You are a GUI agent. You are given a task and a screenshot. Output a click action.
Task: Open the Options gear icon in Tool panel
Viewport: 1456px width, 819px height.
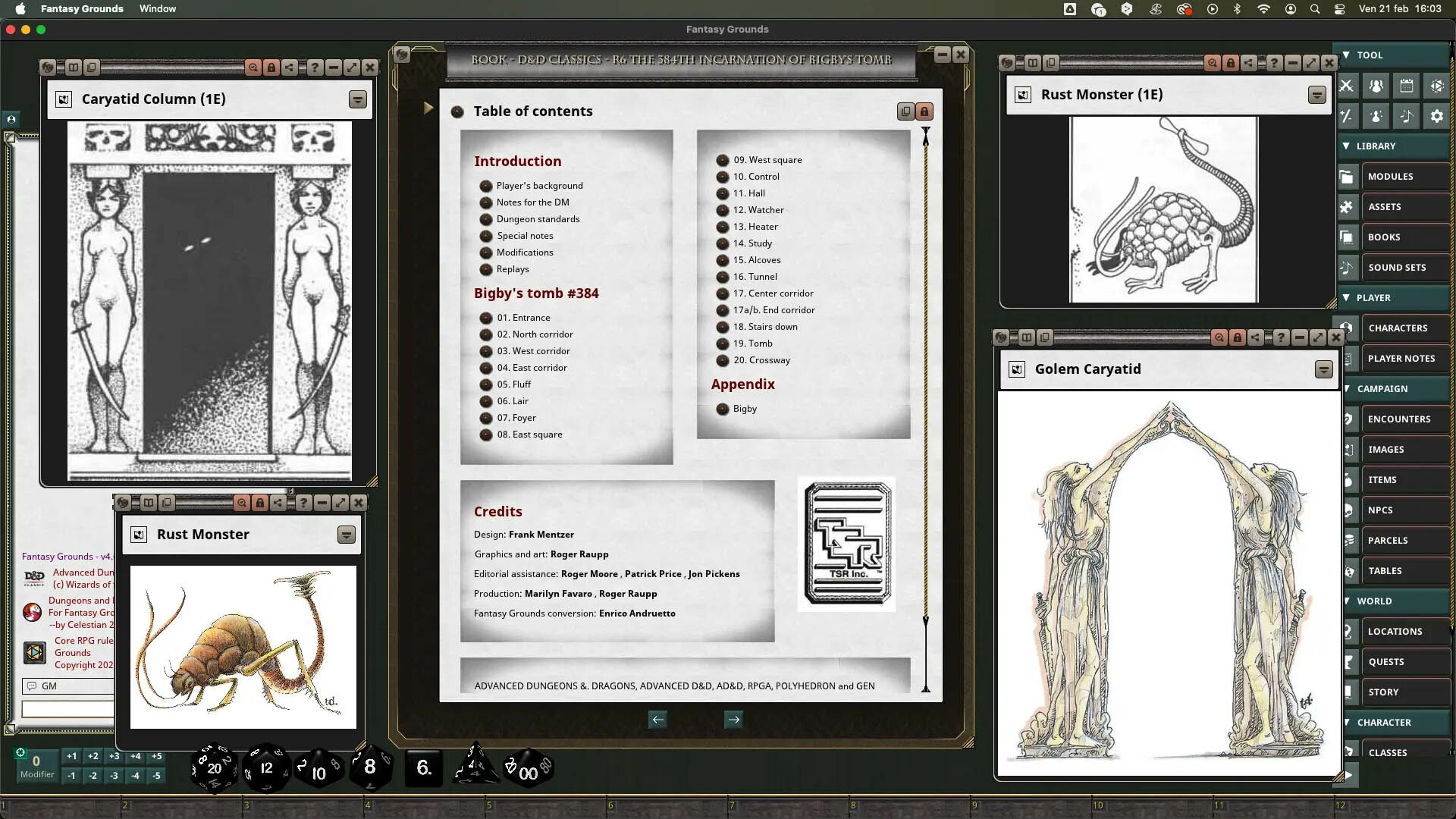(x=1436, y=116)
